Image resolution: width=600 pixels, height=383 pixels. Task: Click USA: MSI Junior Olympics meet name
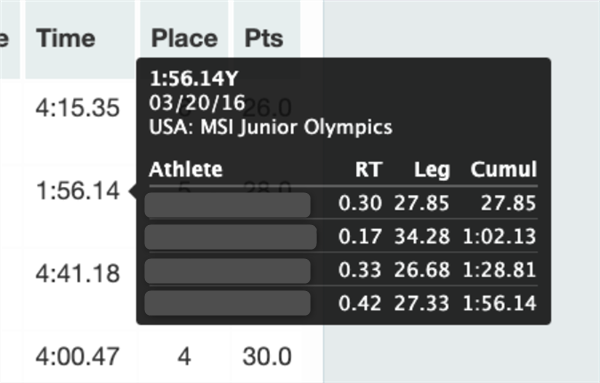[x=271, y=127]
